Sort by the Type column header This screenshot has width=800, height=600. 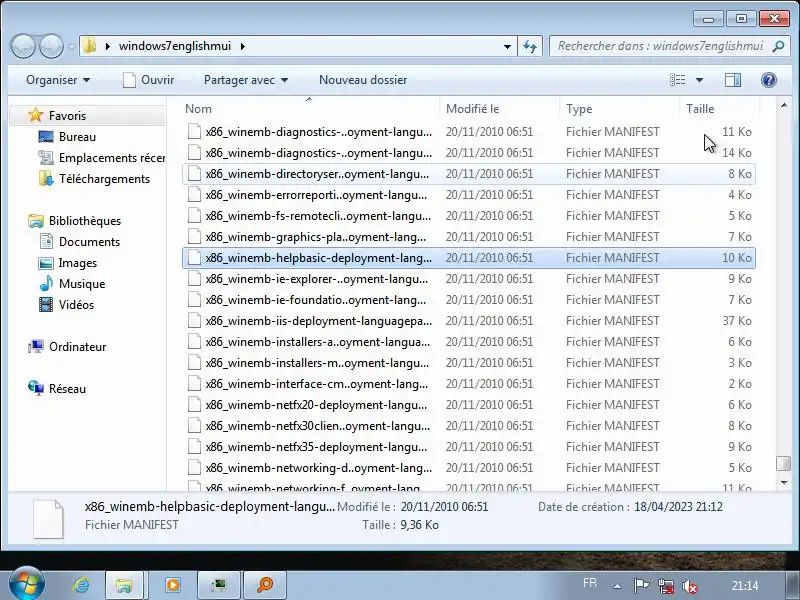[x=619, y=109]
